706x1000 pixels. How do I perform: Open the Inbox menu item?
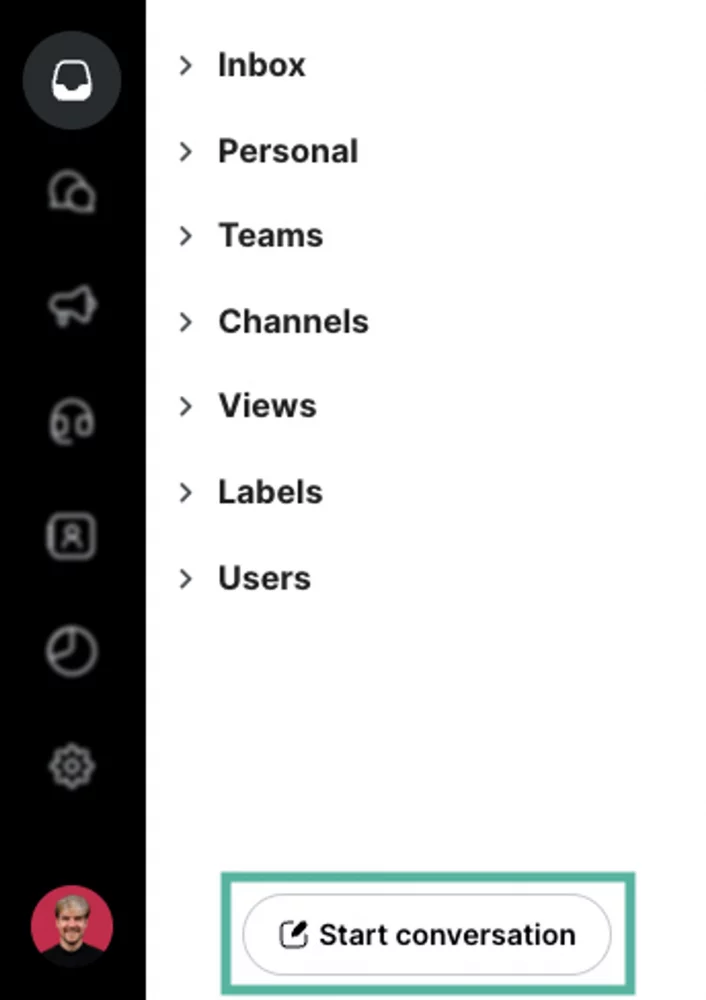[x=261, y=65]
